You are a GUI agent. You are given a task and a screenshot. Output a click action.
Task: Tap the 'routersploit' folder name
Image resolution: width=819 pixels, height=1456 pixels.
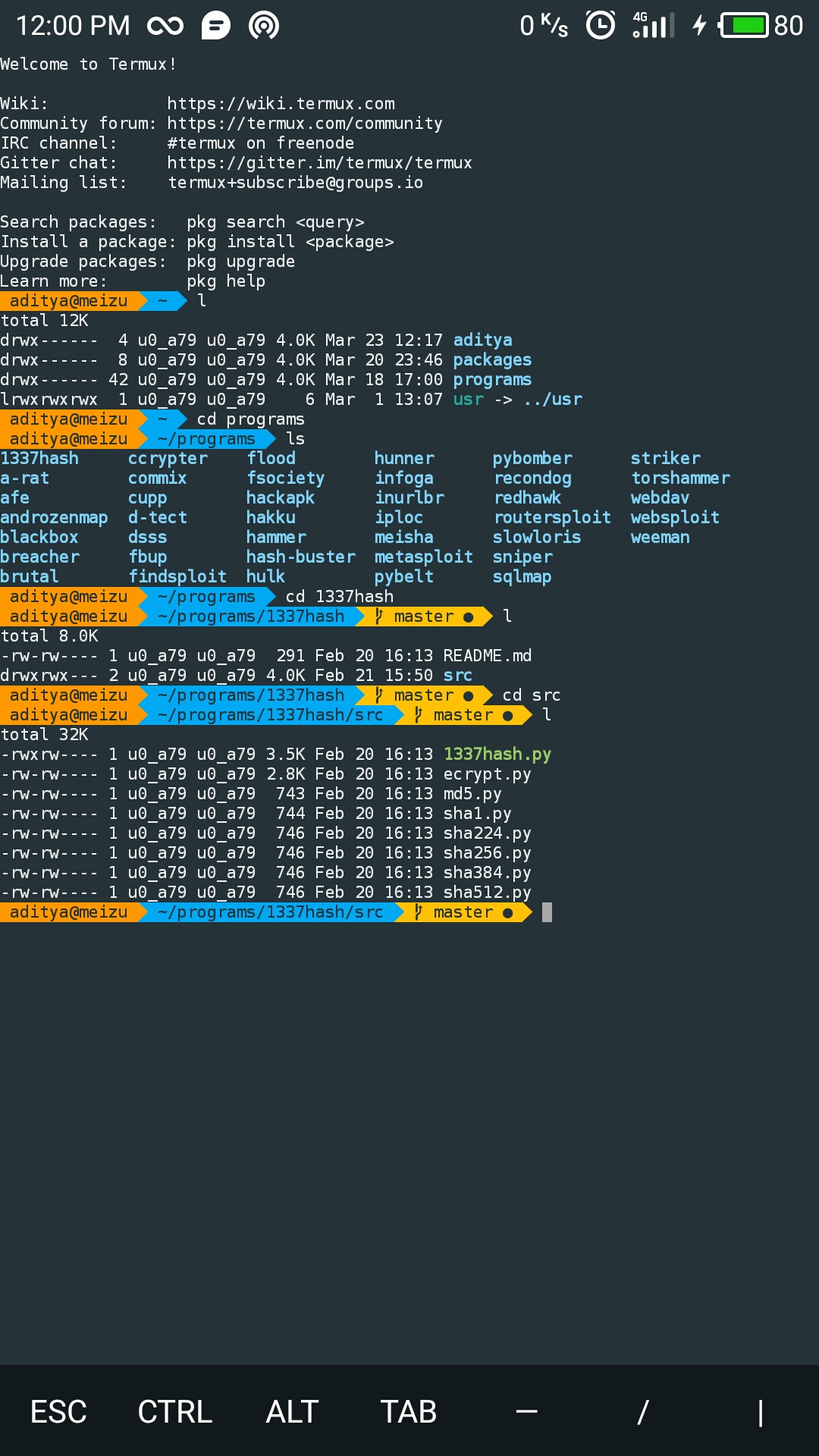[552, 518]
